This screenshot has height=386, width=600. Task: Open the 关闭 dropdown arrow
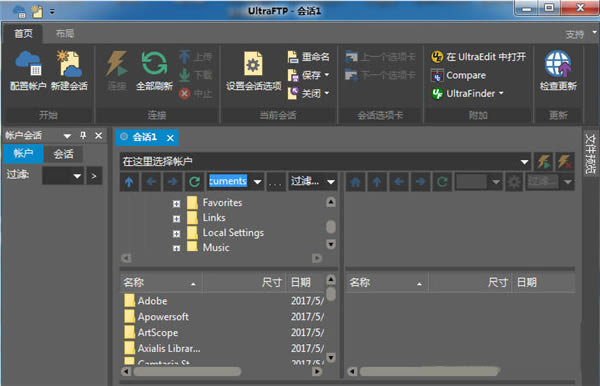327,93
